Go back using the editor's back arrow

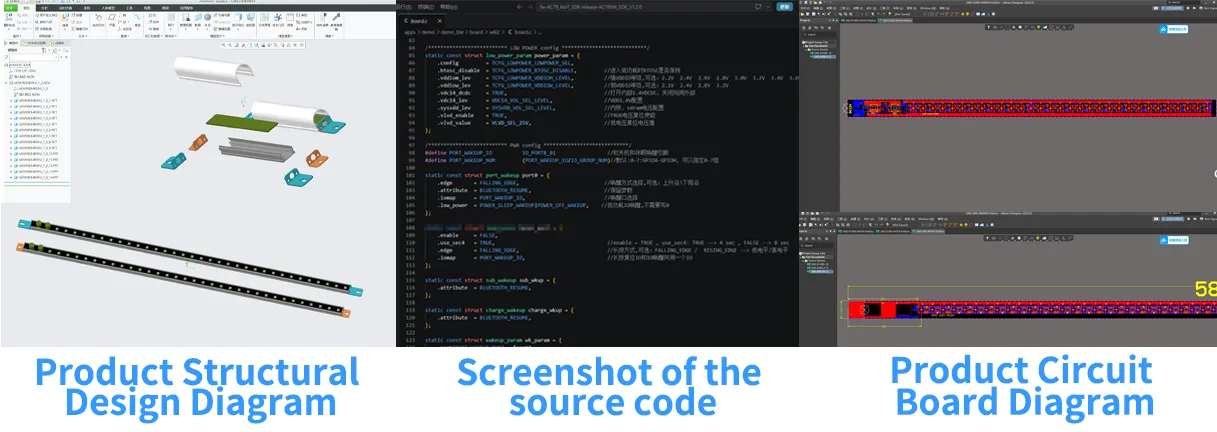click(x=519, y=6)
